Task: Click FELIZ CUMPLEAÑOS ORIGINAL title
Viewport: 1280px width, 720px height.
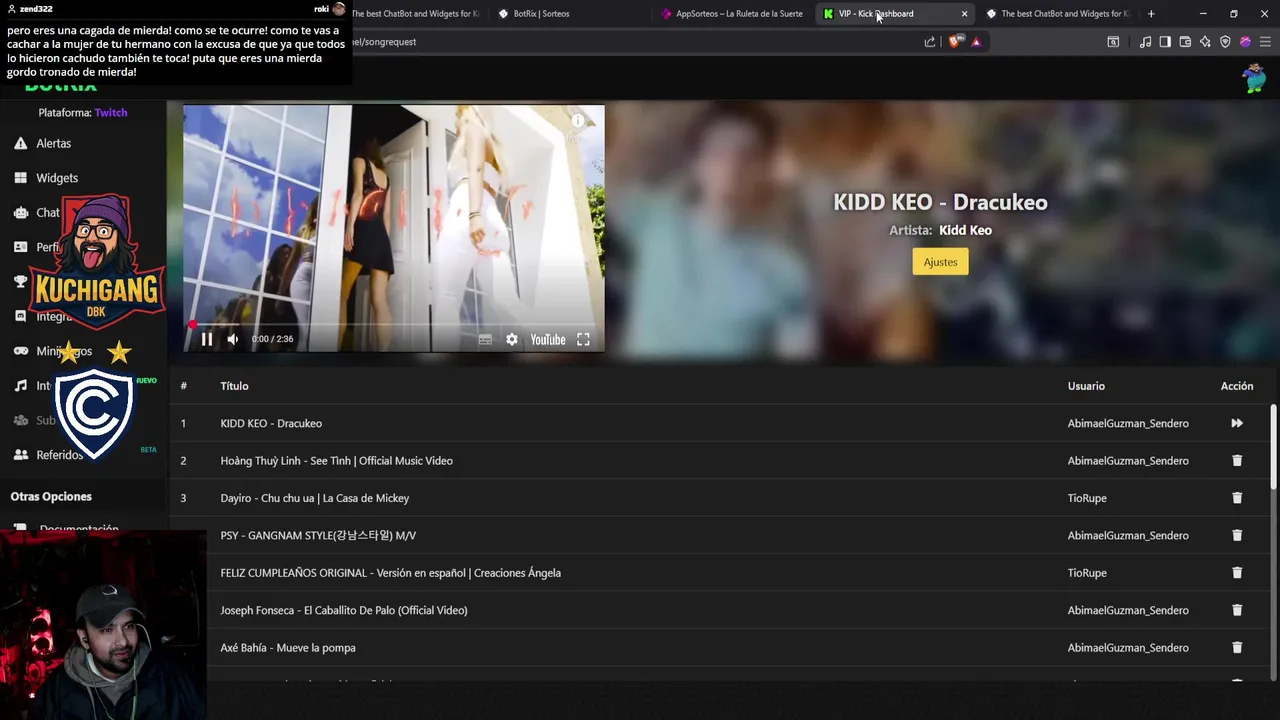Action: [x=390, y=573]
